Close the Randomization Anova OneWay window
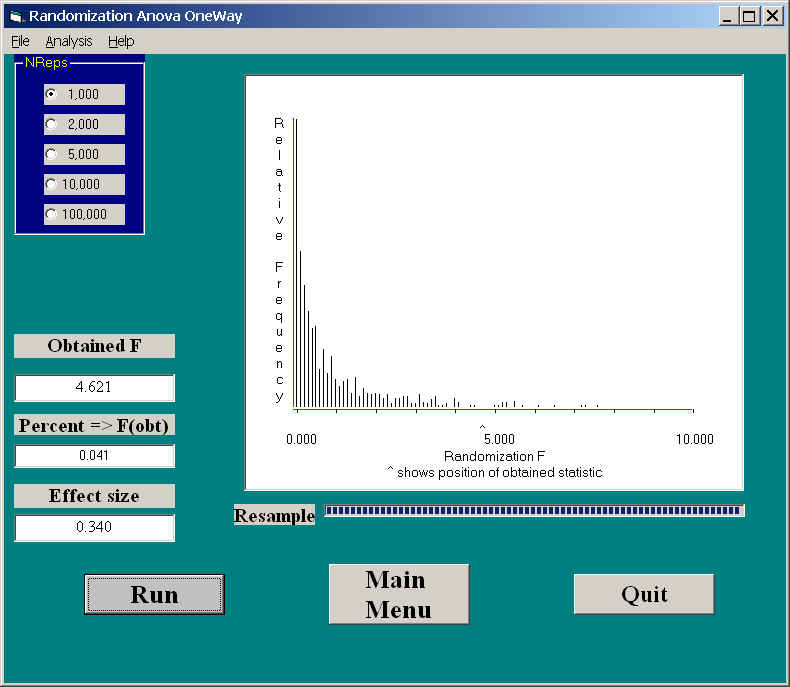This screenshot has width=790, height=687. click(772, 16)
